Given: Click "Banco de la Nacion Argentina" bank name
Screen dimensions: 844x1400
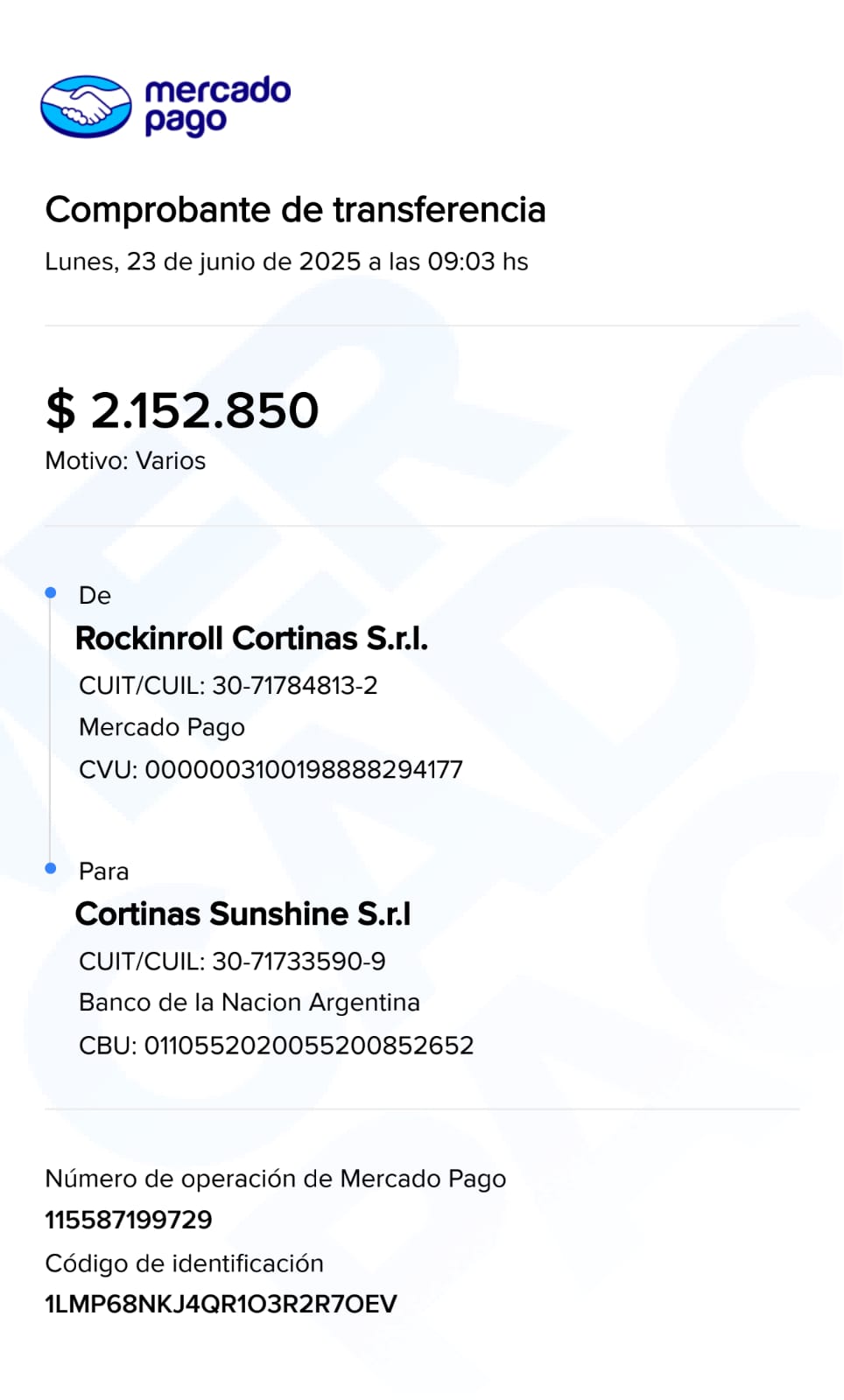Looking at the screenshot, I should point(250,1003).
